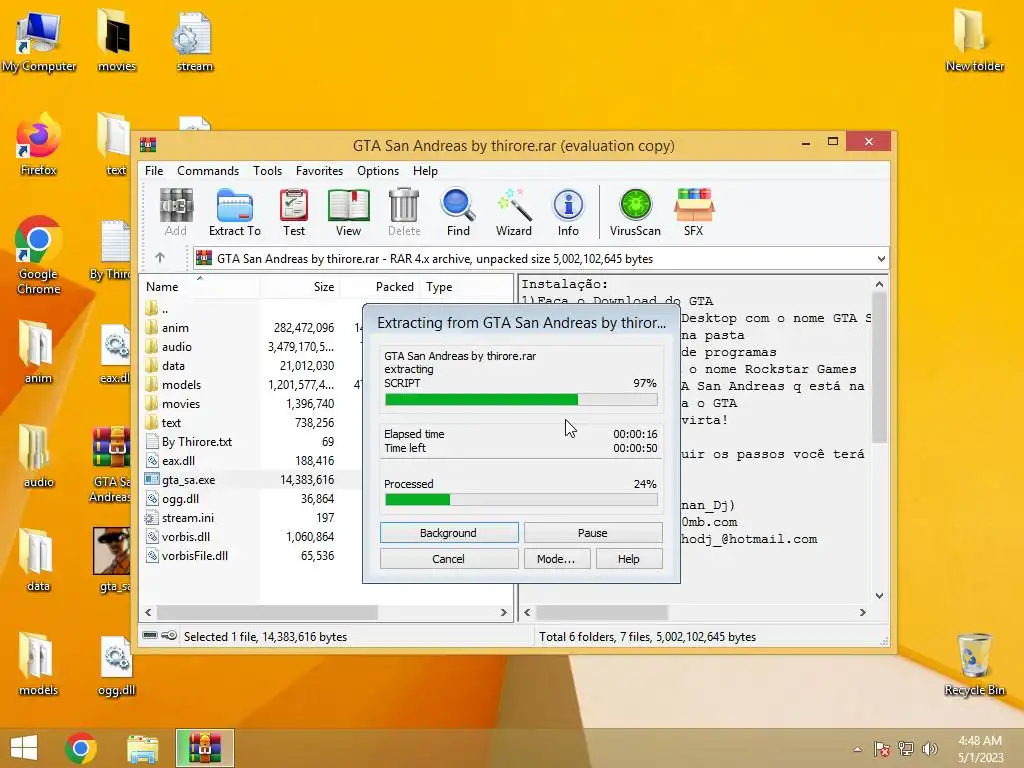Open the Options menu
Screen dimensions: 1024x768
pos(377,170)
